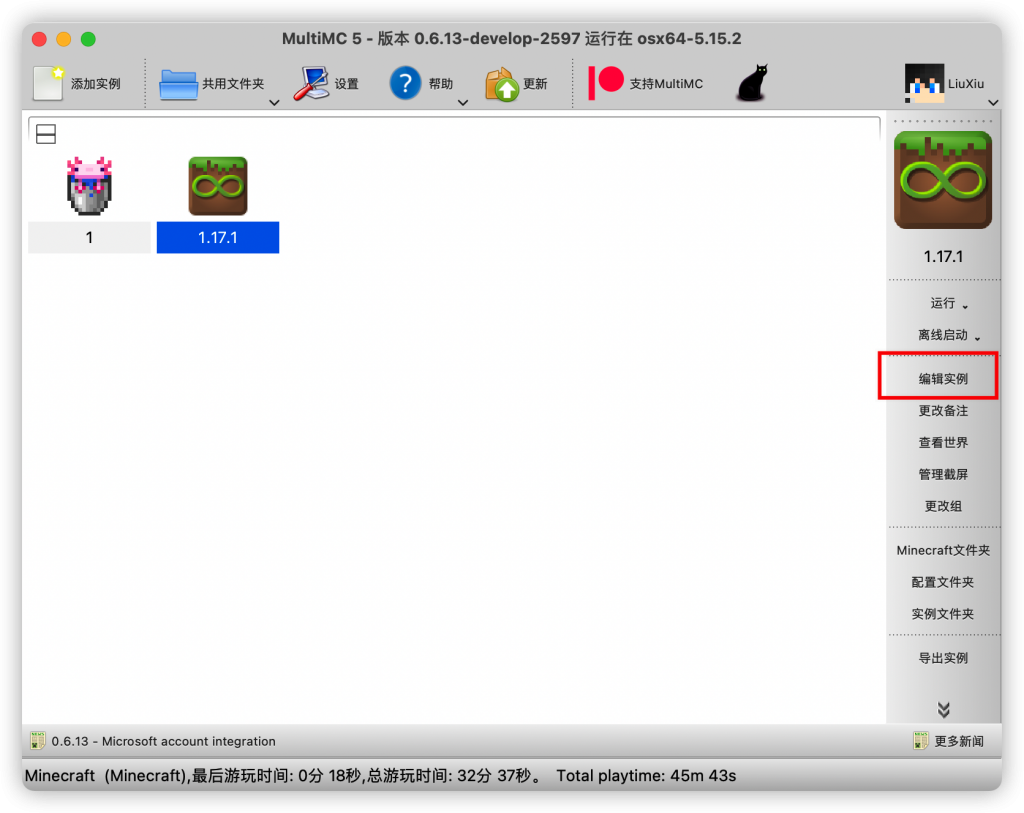Image resolution: width=1024 pixels, height=813 pixels.
Task: Click the 更新 toolbar label
Action: click(x=536, y=84)
